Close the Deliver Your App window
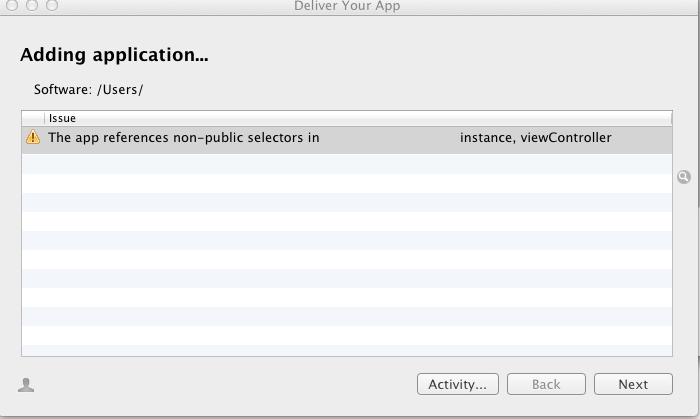700x419 pixels. [12, 5]
